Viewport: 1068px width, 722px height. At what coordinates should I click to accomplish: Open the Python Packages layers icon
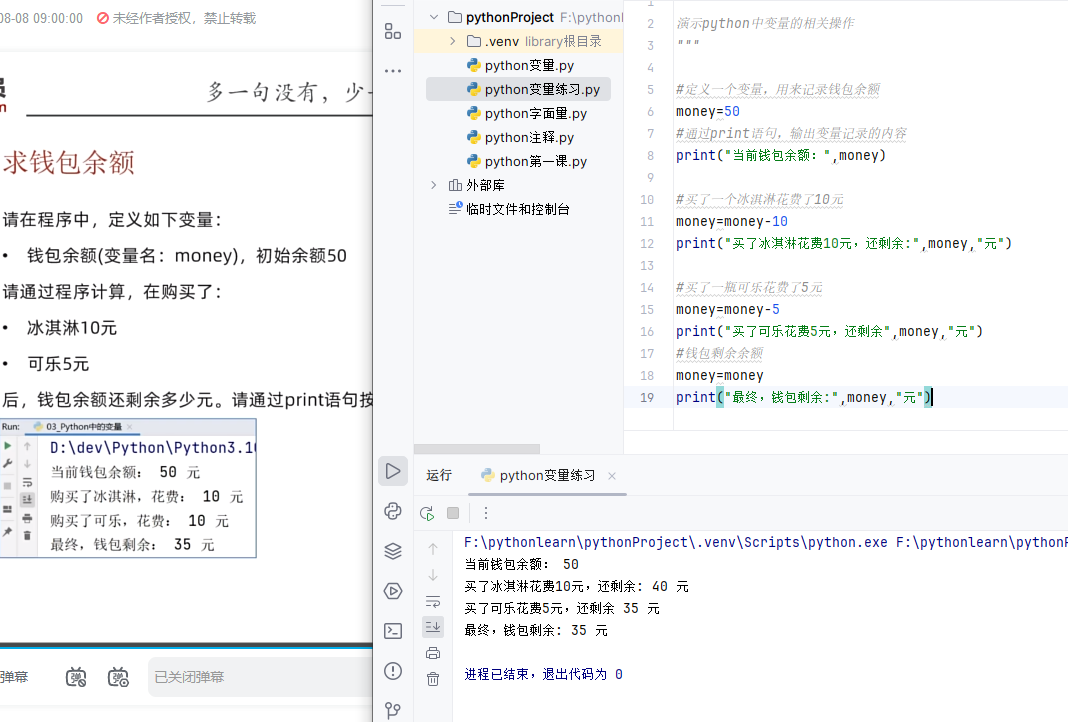tap(392, 551)
